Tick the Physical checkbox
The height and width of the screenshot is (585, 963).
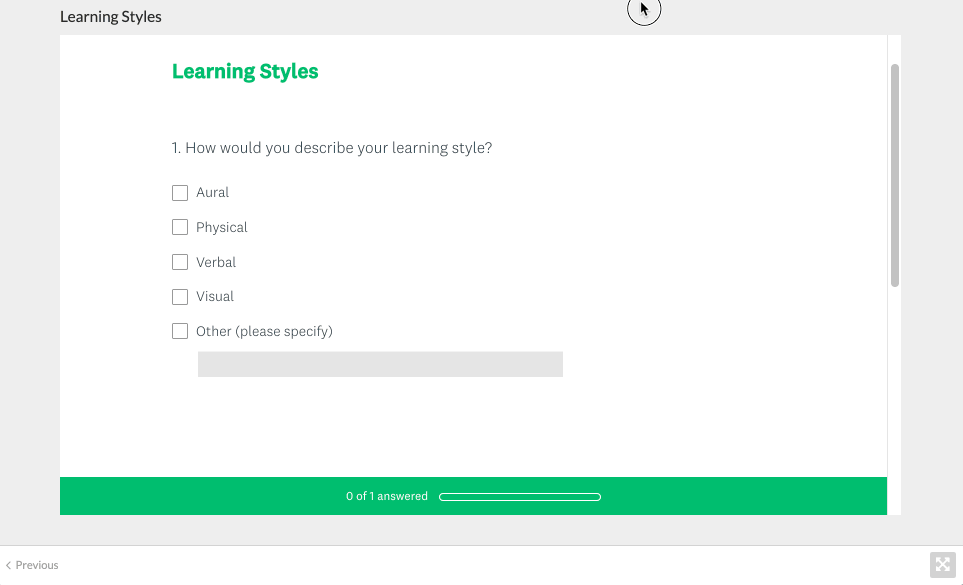pyautogui.click(x=180, y=227)
